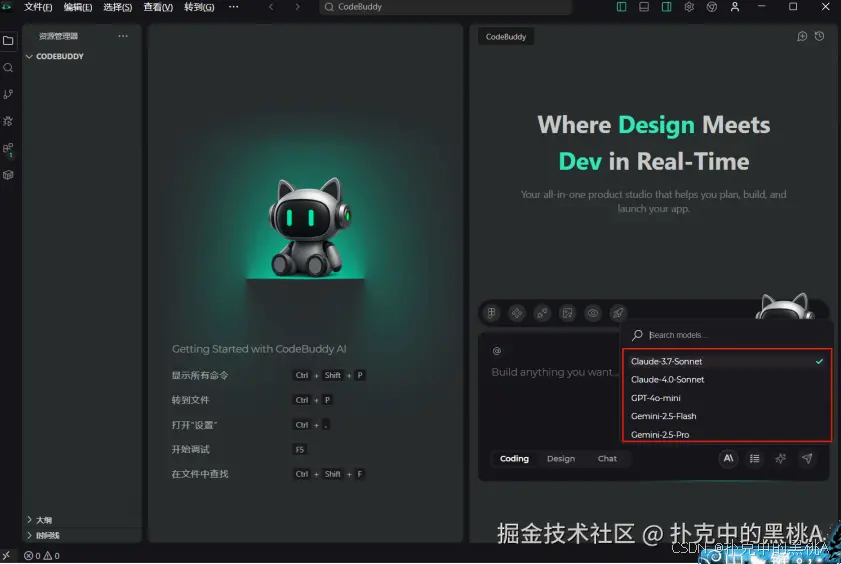Open the Extensions view icon
The height and width of the screenshot is (564, 841).
click(x=8, y=149)
